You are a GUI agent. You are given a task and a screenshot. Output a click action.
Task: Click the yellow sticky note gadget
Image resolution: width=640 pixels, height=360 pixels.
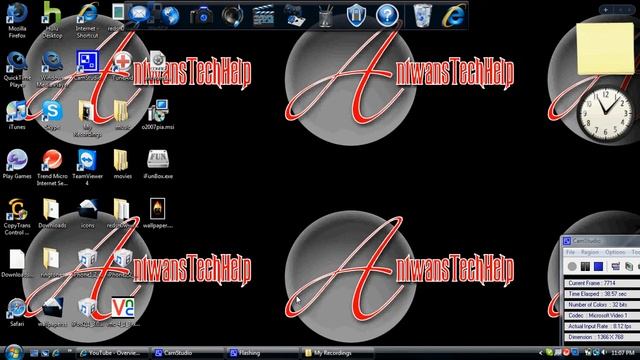point(605,49)
